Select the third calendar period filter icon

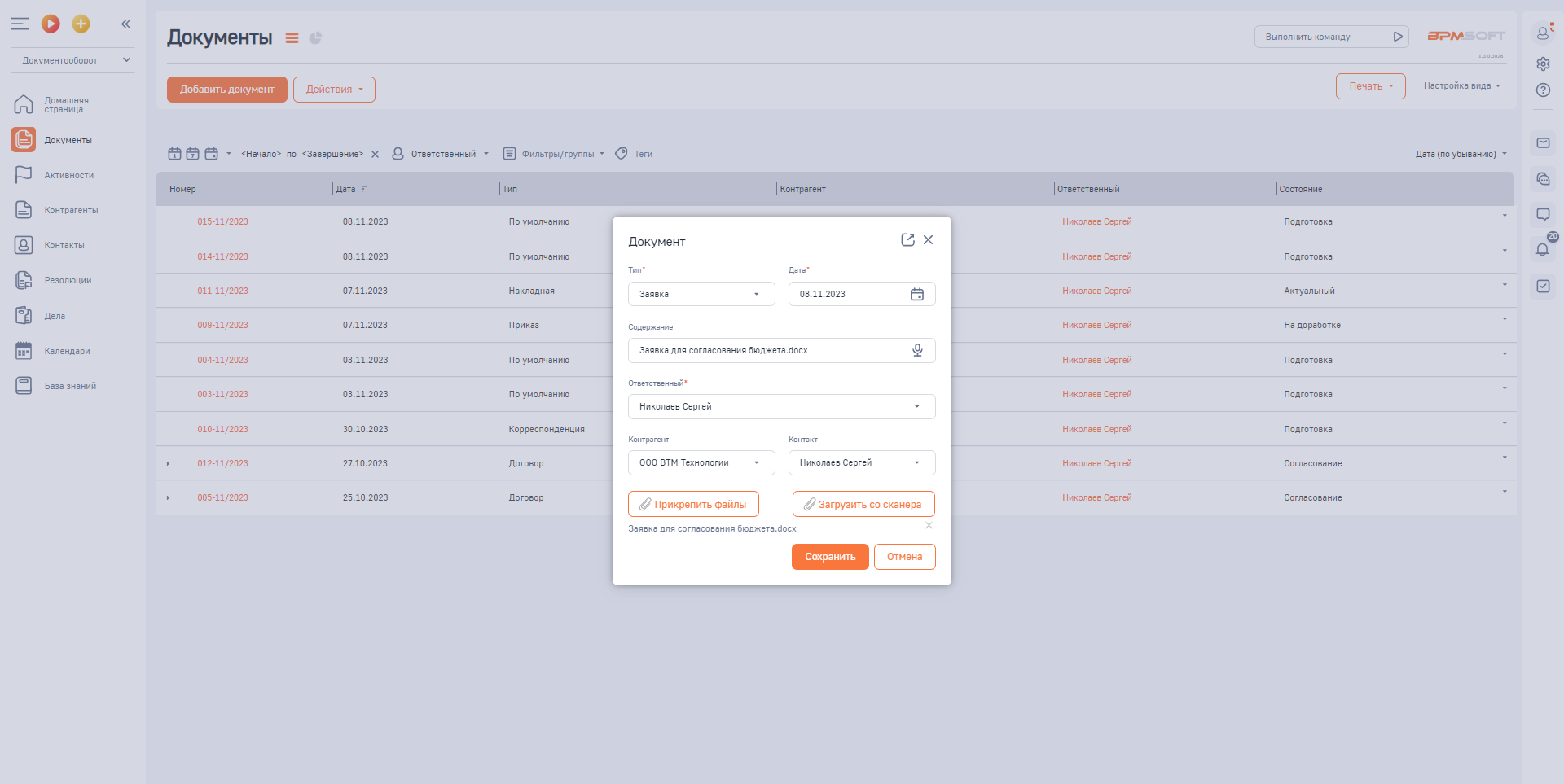211,154
